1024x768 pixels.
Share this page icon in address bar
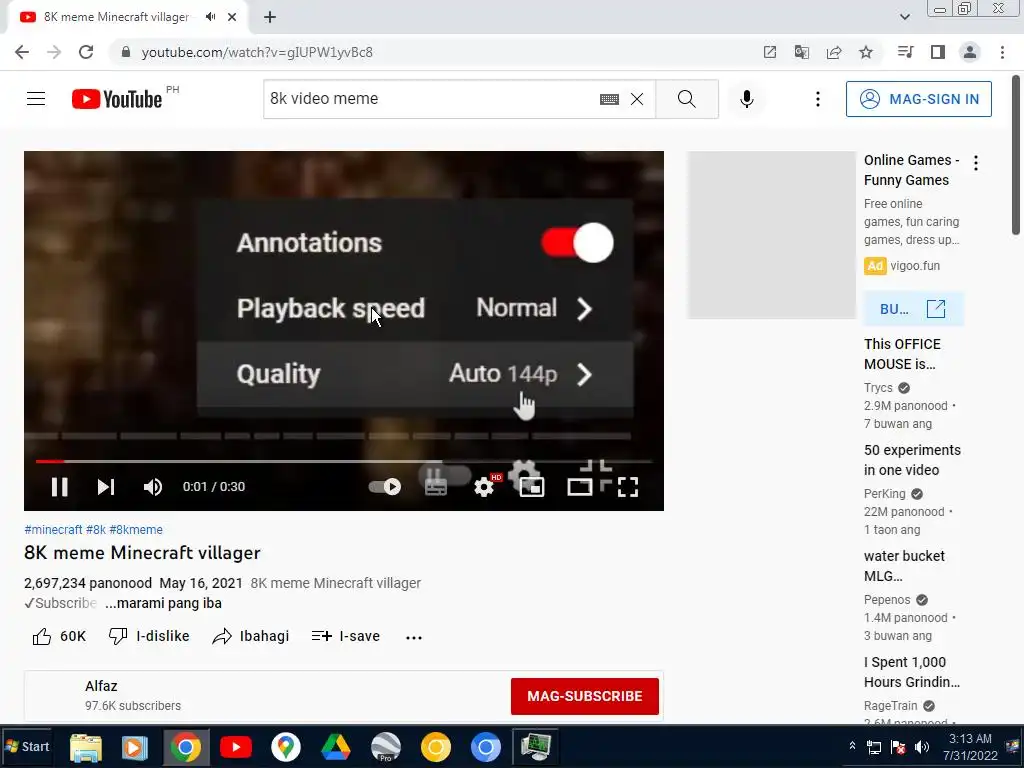click(x=834, y=52)
